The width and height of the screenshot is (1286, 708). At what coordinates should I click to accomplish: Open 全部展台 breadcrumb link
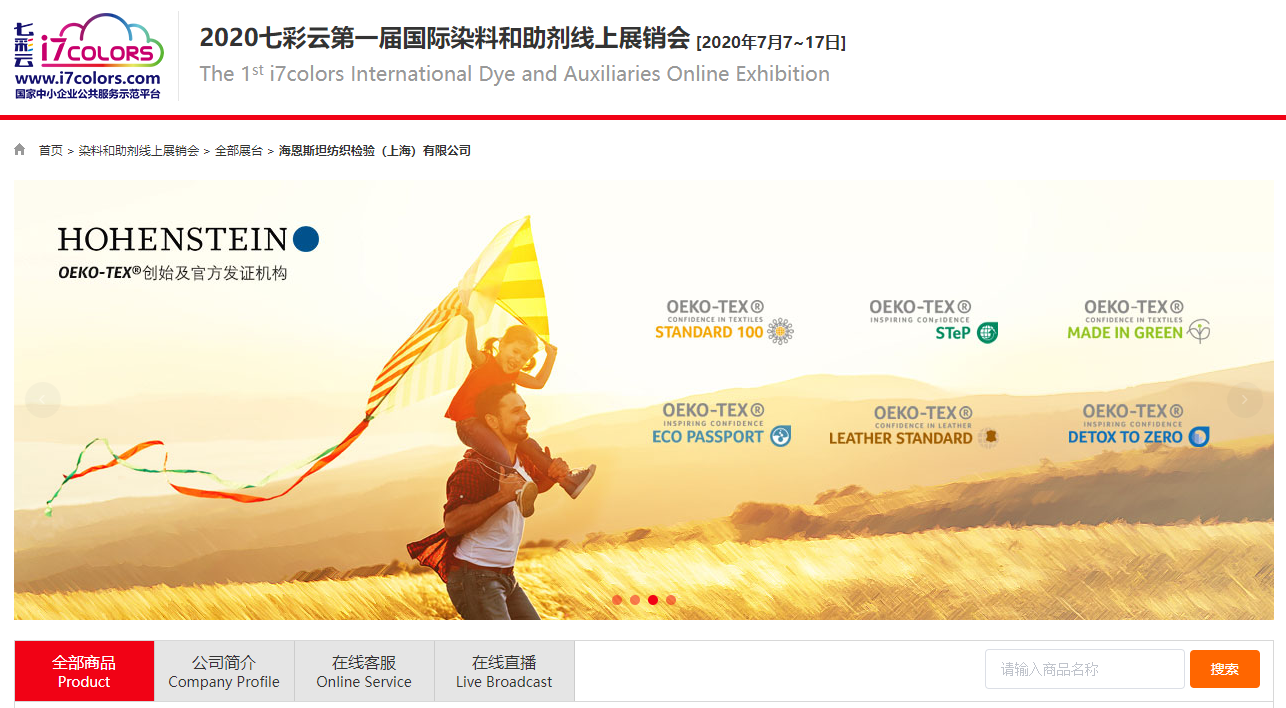click(x=239, y=151)
